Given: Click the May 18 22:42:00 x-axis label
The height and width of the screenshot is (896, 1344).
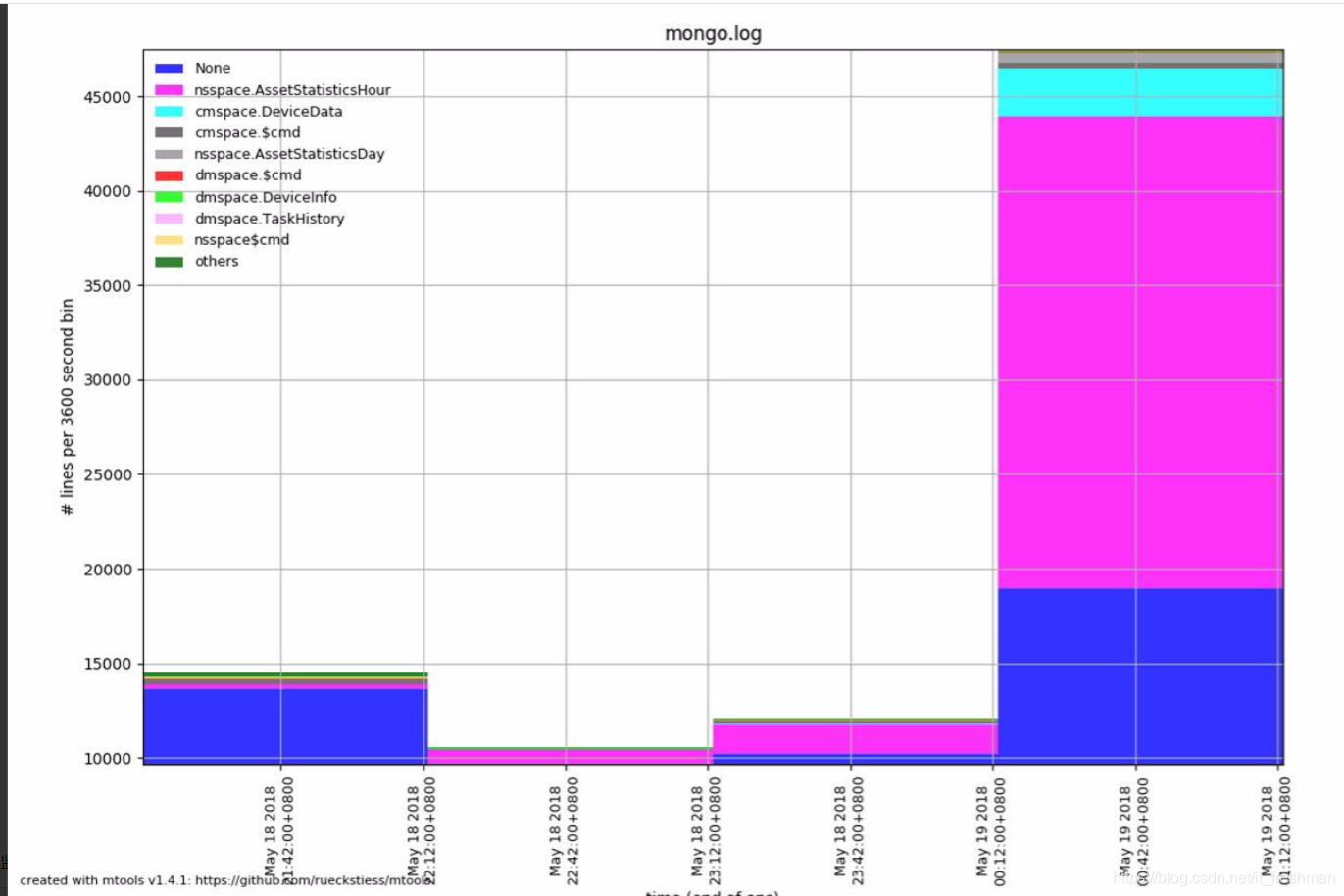Looking at the screenshot, I should (x=565, y=831).
